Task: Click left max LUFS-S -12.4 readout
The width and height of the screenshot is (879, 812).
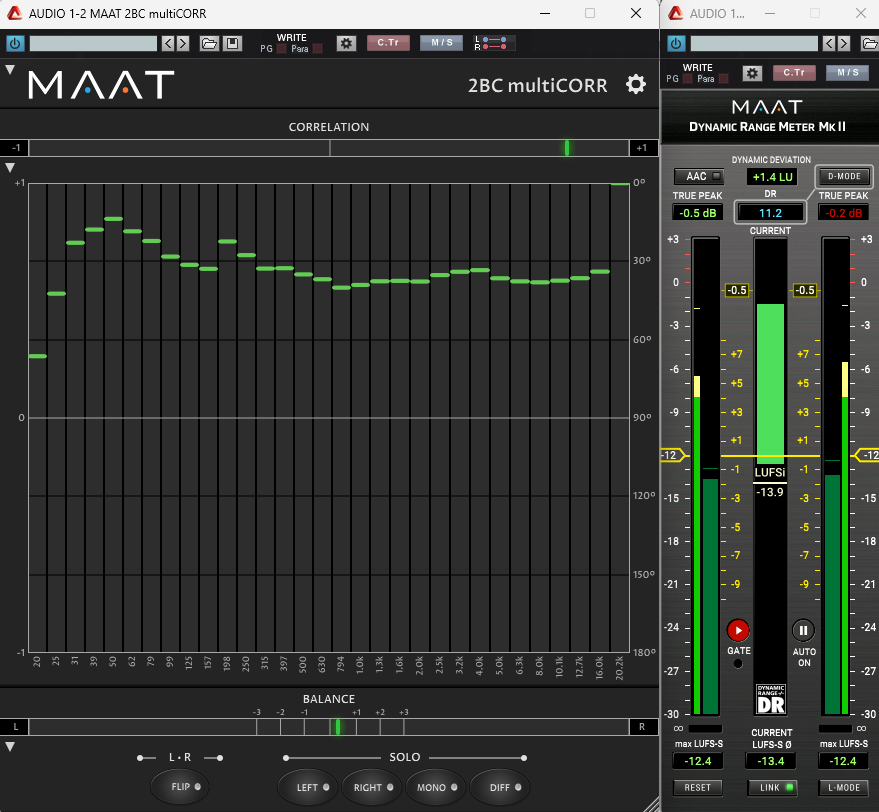Action: click(x=697, y=761)
